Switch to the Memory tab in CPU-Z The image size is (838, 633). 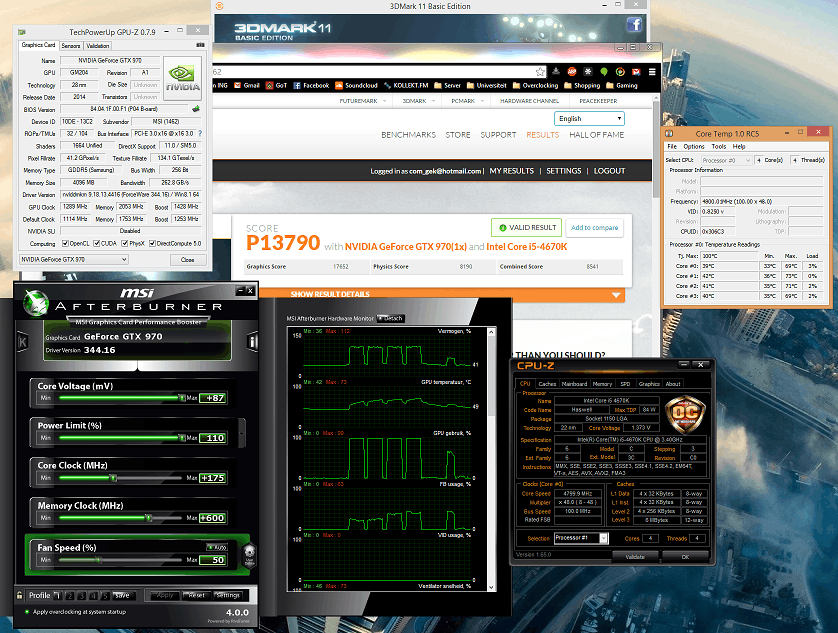tap(602, 384)
